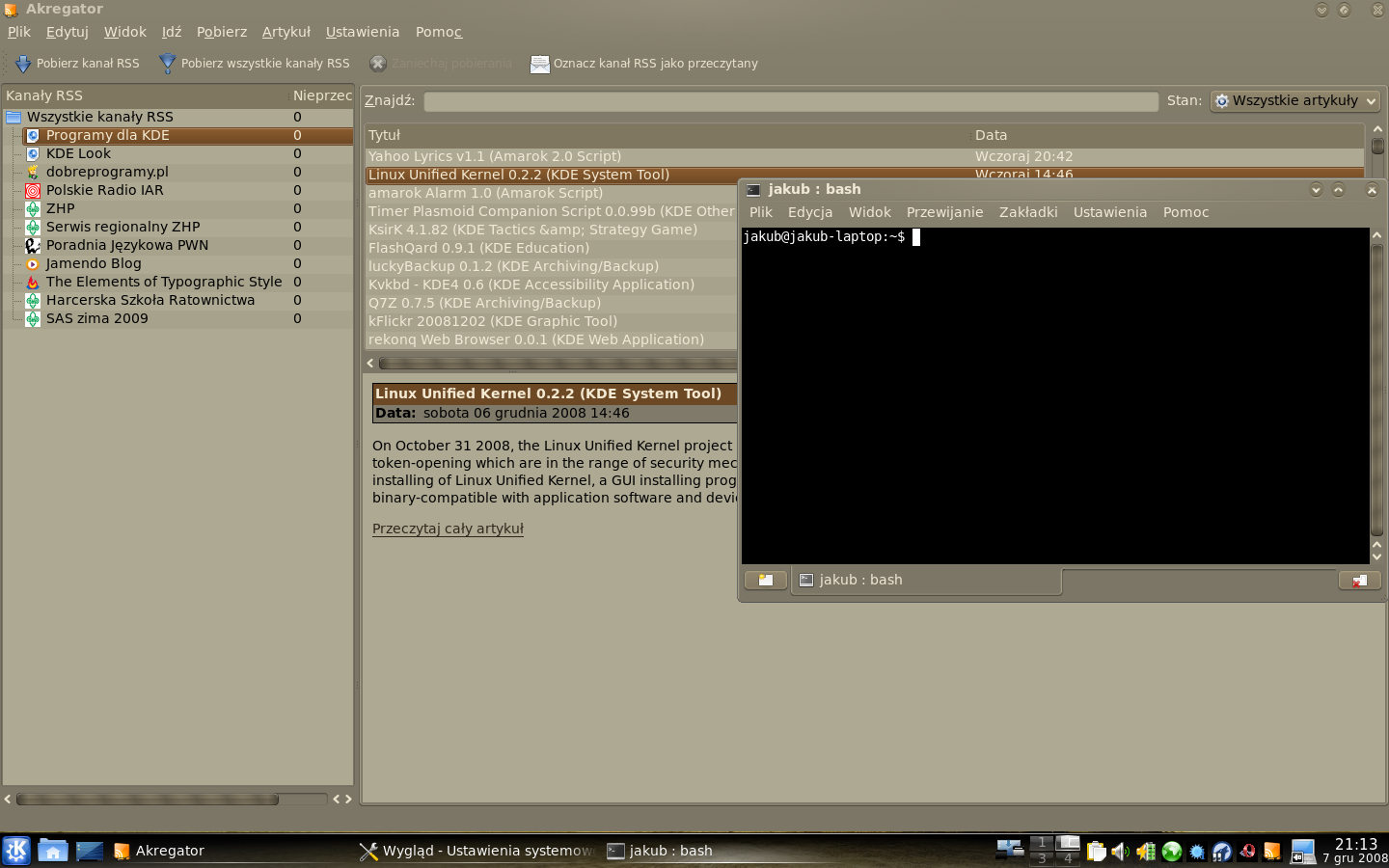Click The Elements of Typographic Style icon
Screen dimensions: 1389x868
33,283
